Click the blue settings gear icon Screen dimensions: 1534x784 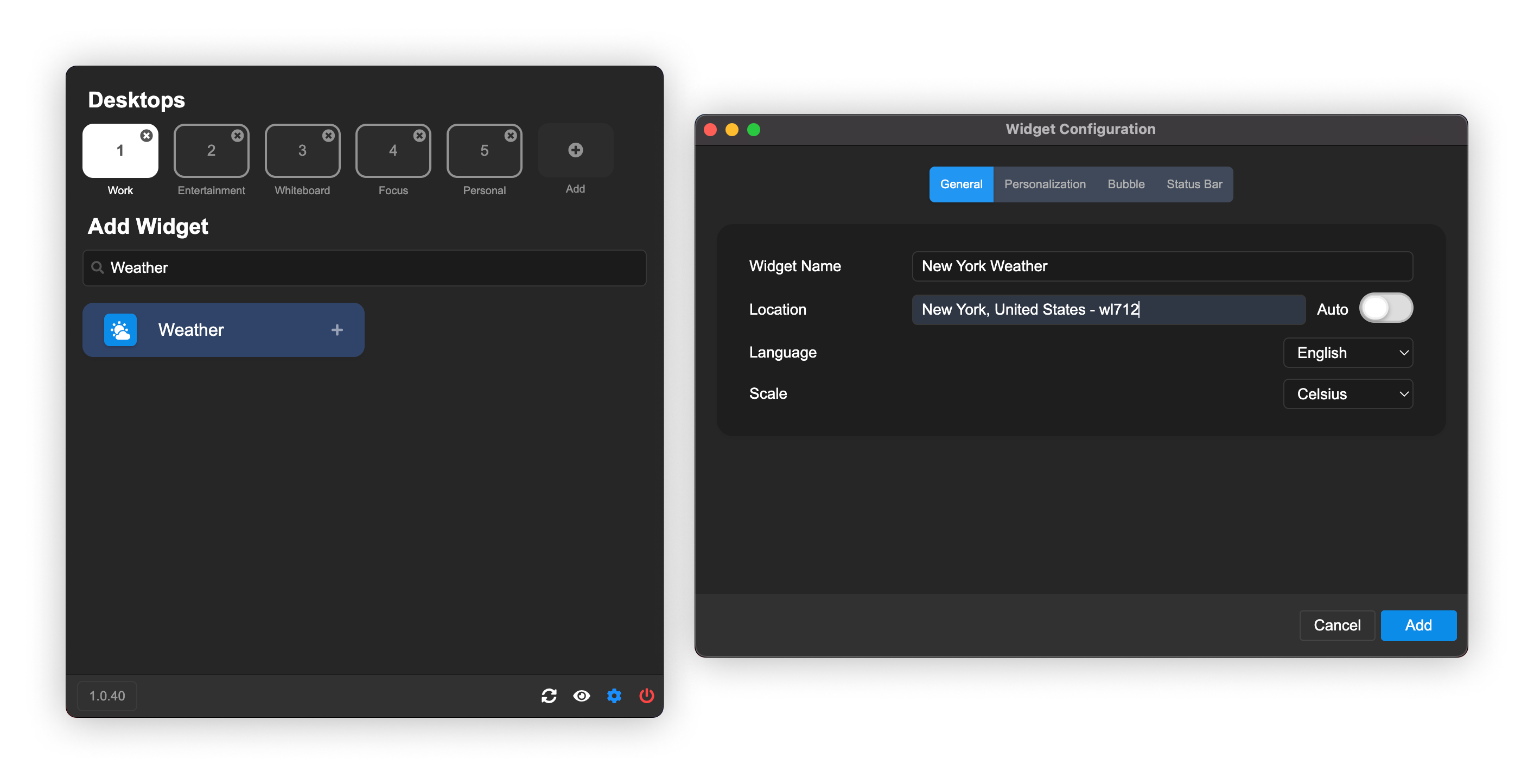click(614, 696)
